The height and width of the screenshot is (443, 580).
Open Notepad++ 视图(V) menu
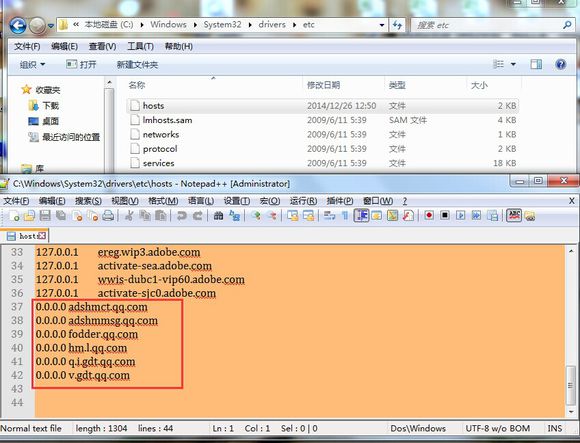(x=125, y=201)
